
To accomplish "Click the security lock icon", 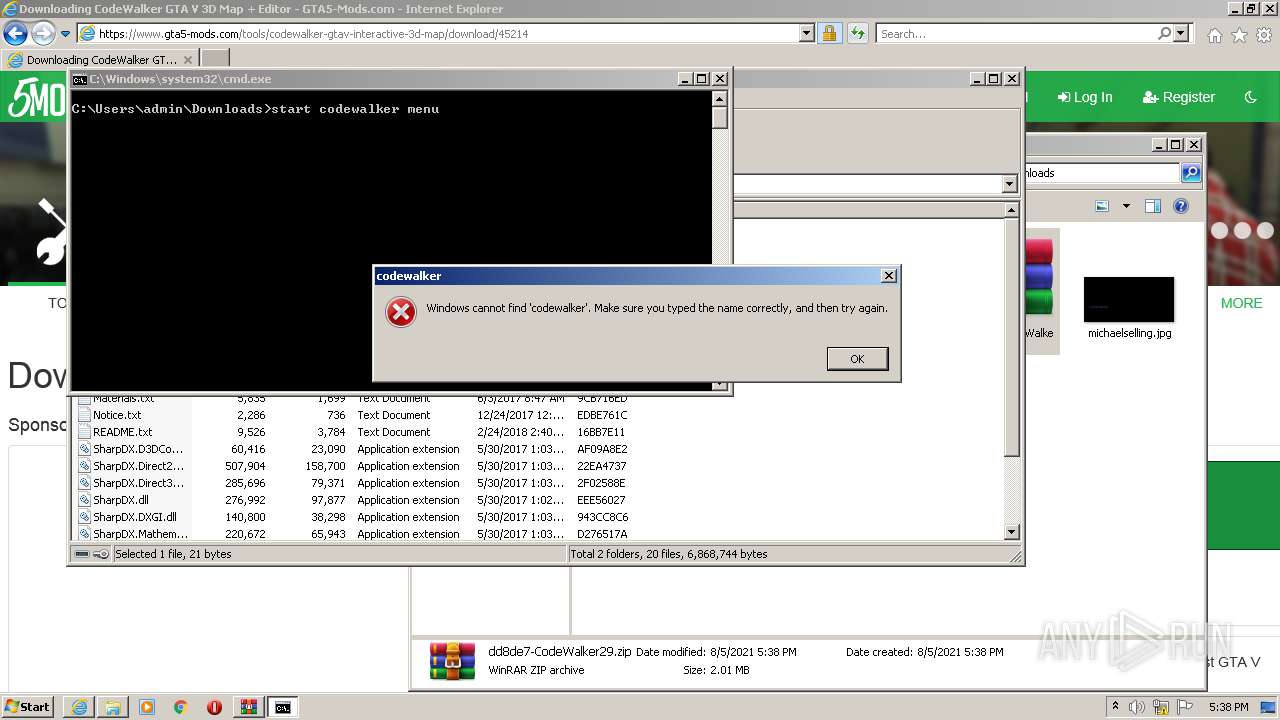I will pyautogui.click(x=829, y=33).
